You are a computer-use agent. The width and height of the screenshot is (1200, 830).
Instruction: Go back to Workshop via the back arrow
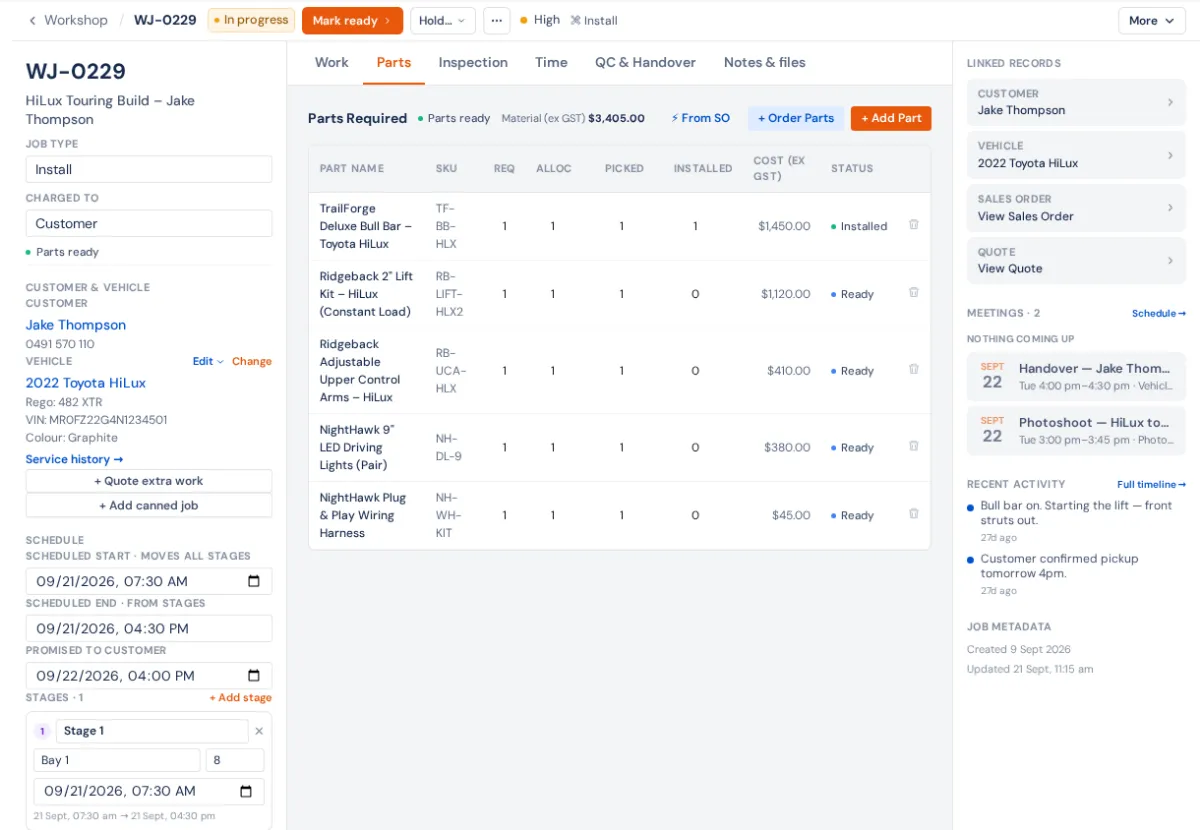(32, 20)
